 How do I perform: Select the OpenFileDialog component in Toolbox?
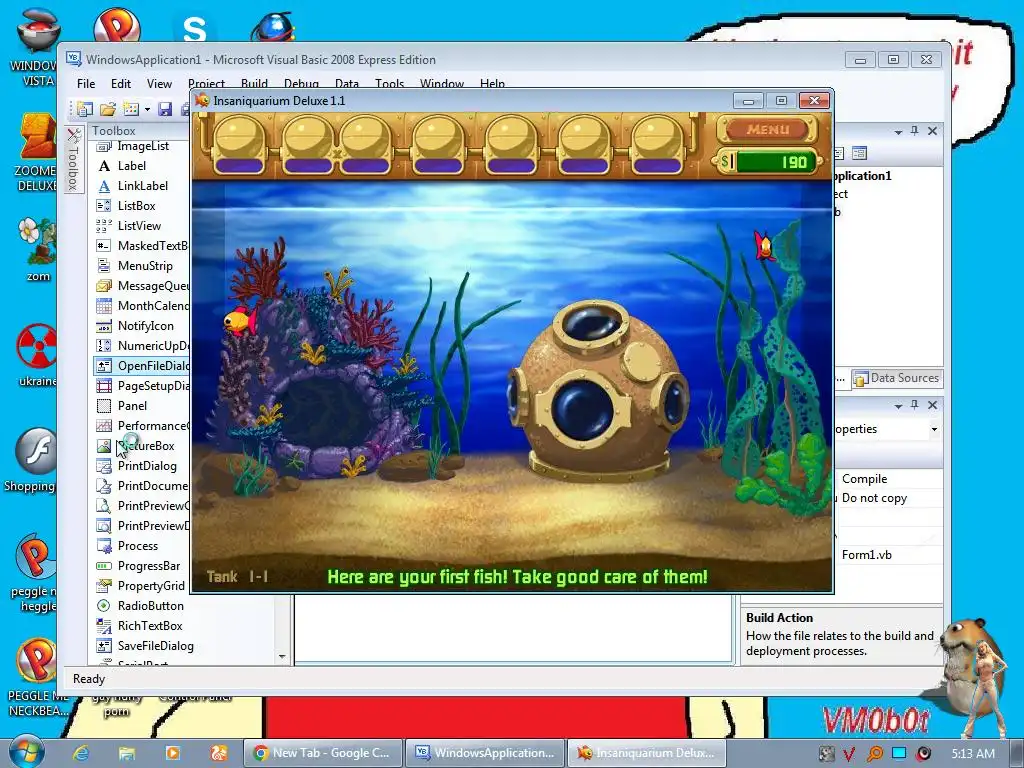pyautogui.click(x=142, y=366)
